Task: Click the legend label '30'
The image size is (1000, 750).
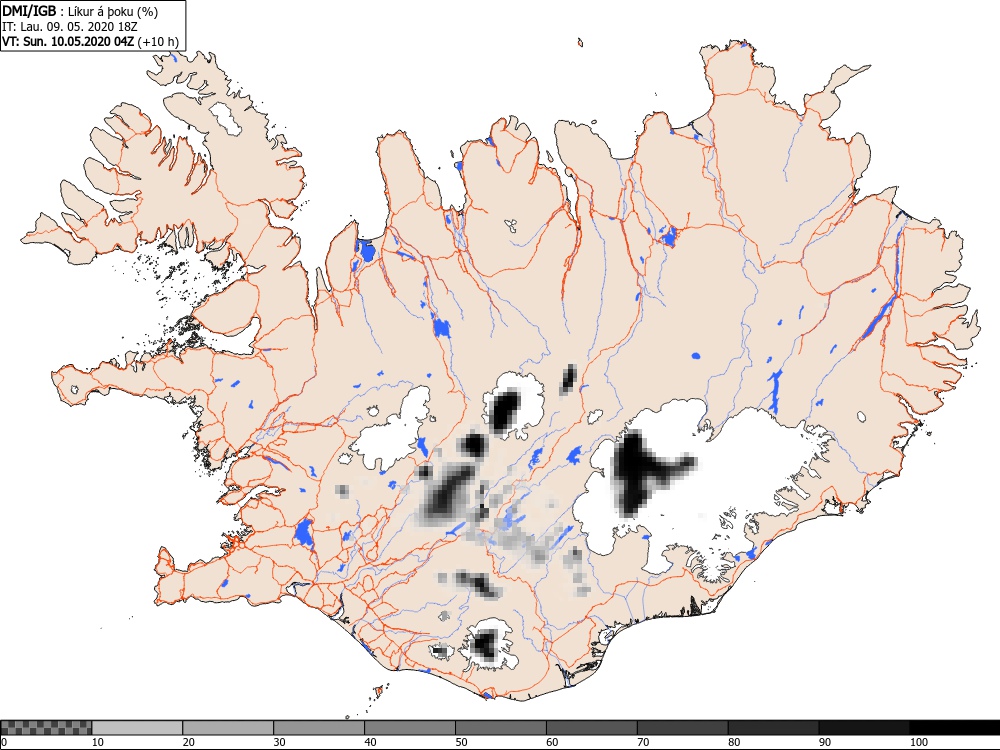Action: tap(279, 742)
